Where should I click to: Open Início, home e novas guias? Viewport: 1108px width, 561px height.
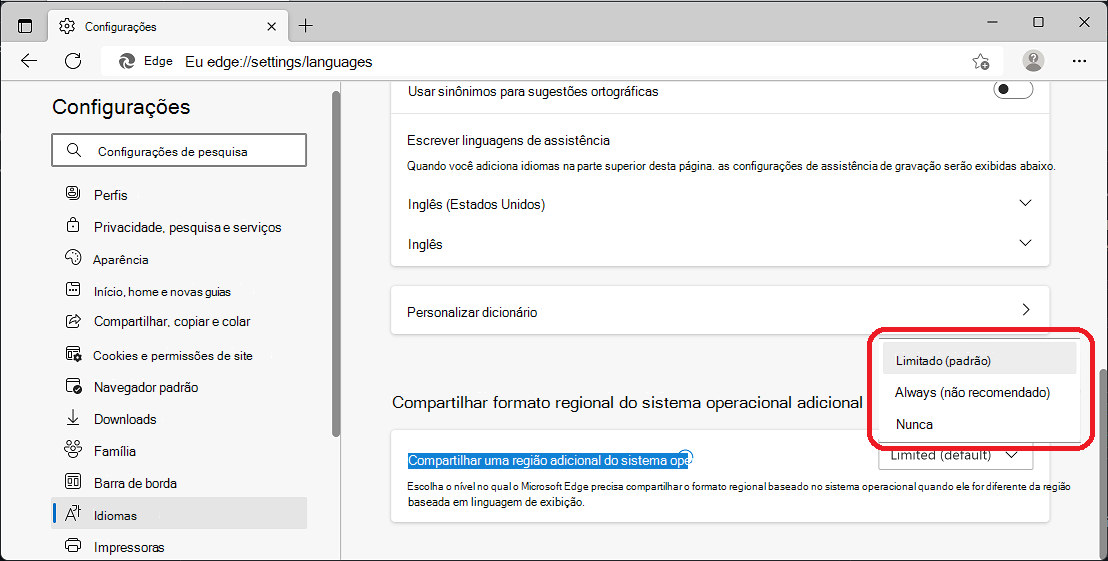pyautogui.click(x=179, y=291)
